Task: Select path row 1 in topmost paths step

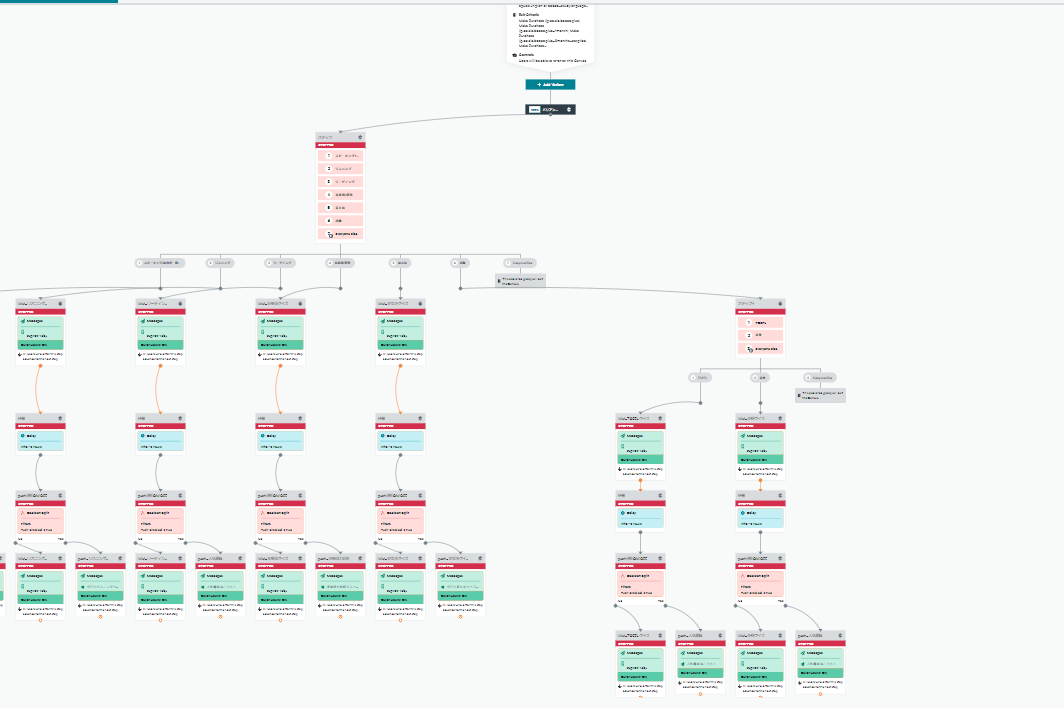Action: coord(341,156)
